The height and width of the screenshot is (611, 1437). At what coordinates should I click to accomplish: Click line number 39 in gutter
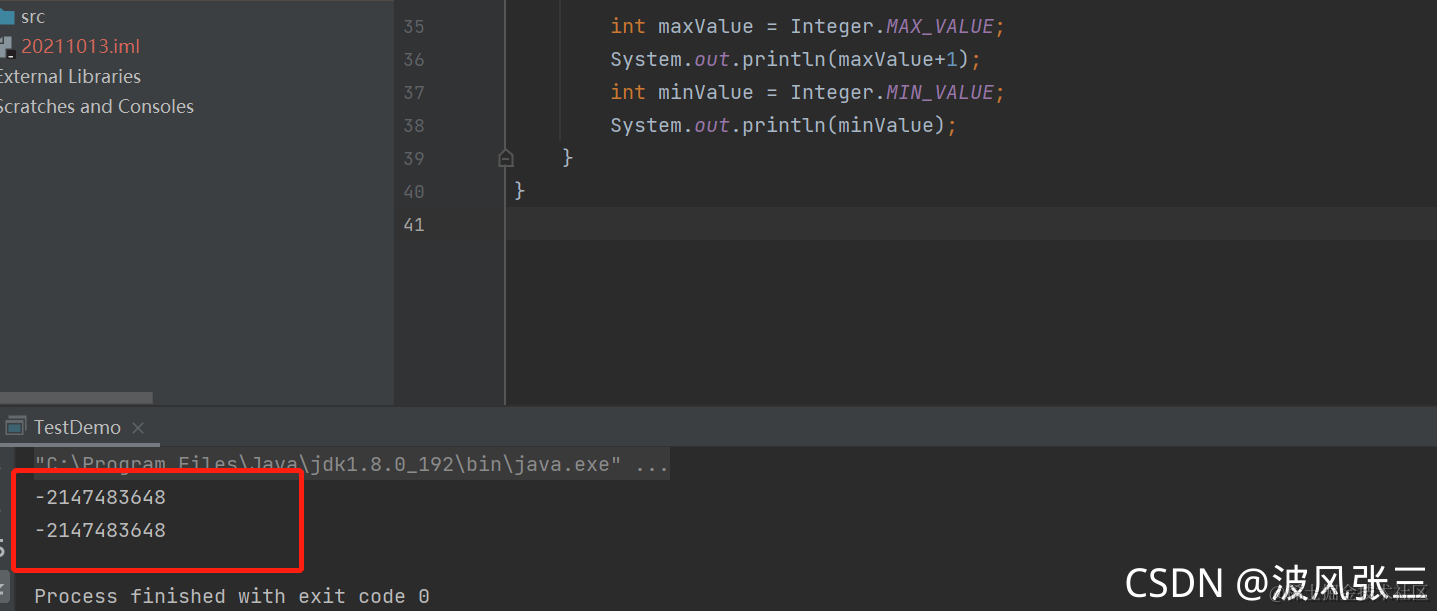(x=414, y=159)
